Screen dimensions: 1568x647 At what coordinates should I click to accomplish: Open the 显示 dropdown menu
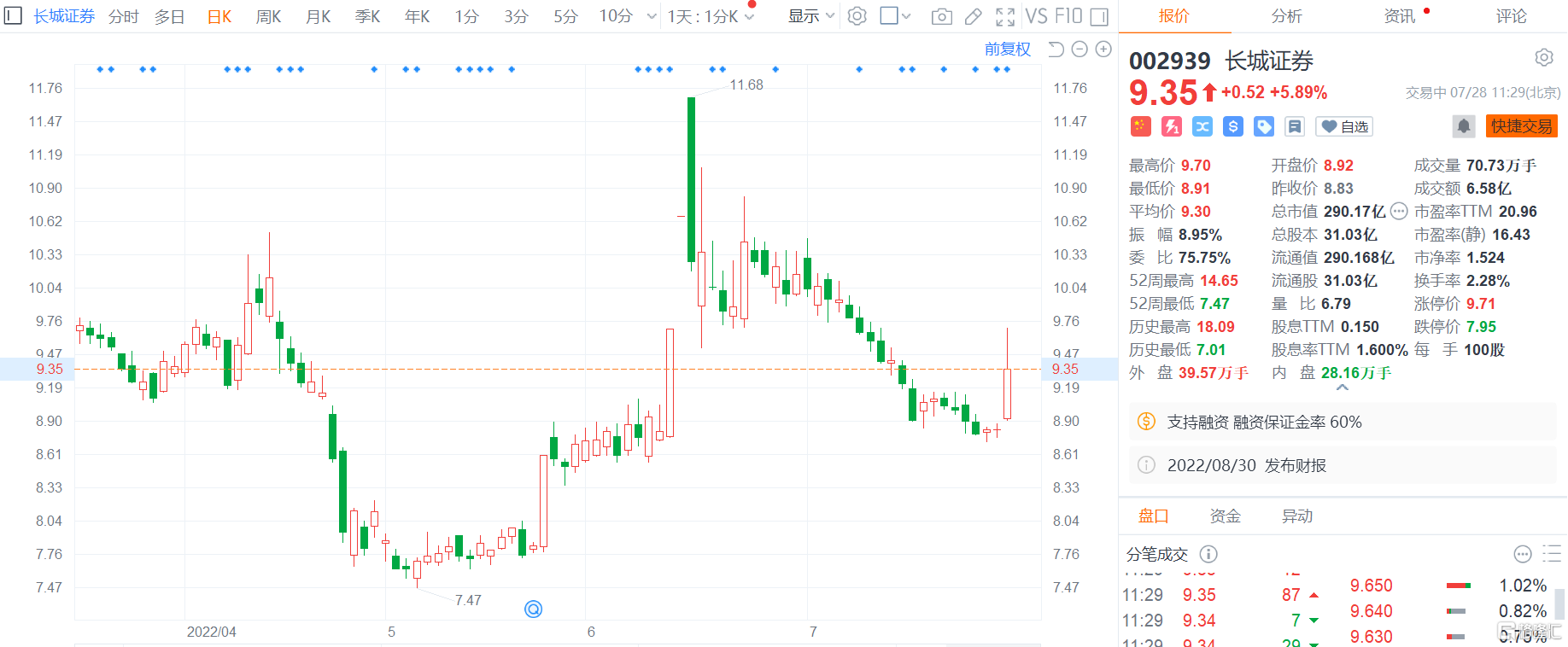tap(810, 16)
